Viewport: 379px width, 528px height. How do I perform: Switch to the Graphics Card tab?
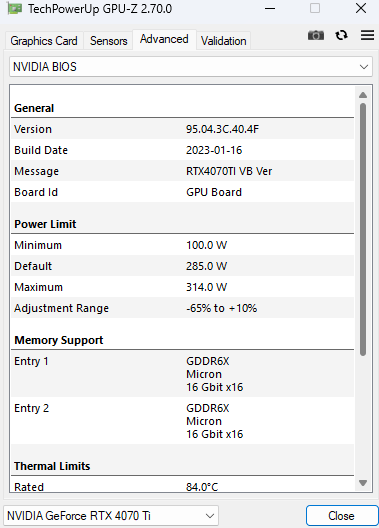point(44,41)
